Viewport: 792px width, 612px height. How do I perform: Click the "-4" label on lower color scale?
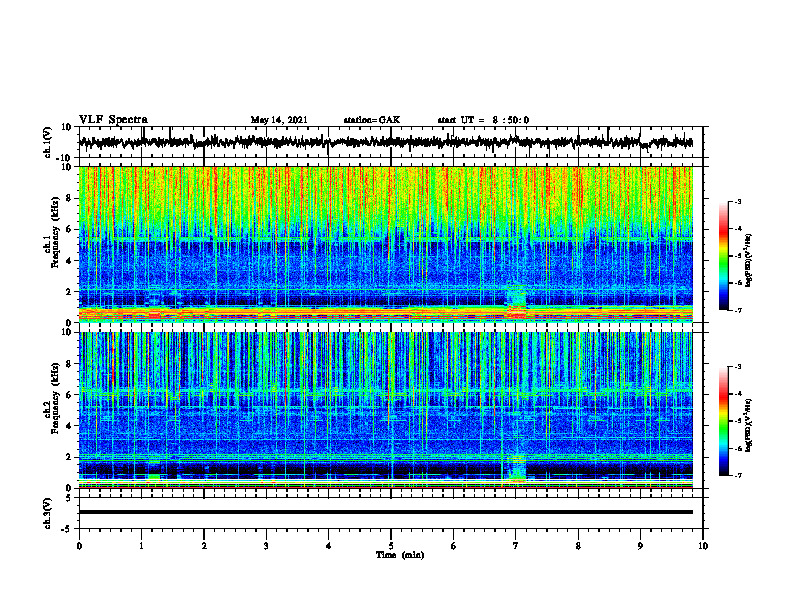point(737,394)
